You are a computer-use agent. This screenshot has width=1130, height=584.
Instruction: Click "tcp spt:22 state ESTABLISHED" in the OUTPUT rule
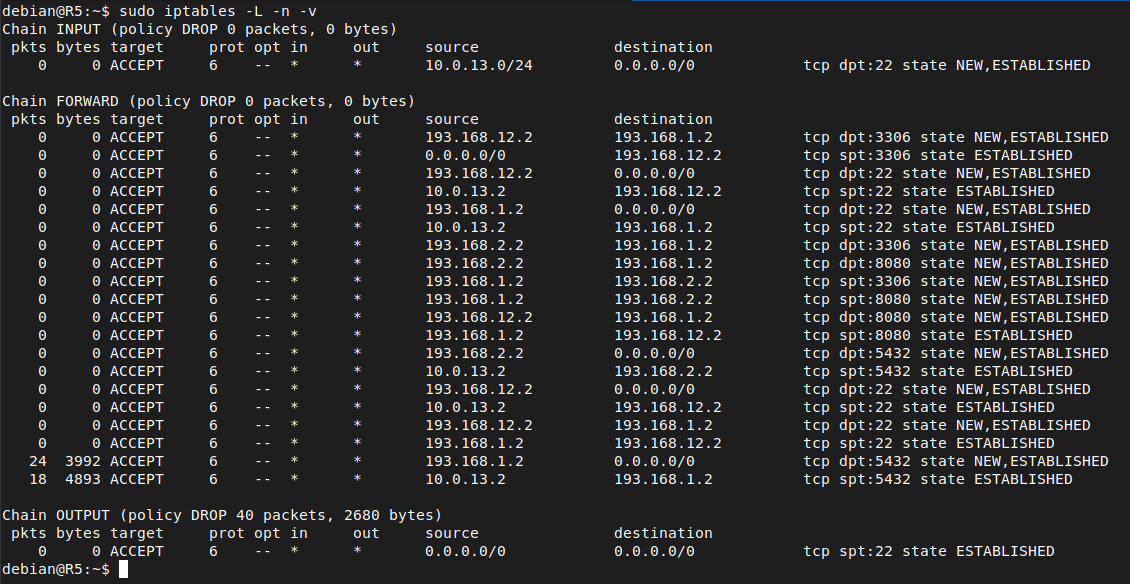click(x=929, y=551)
